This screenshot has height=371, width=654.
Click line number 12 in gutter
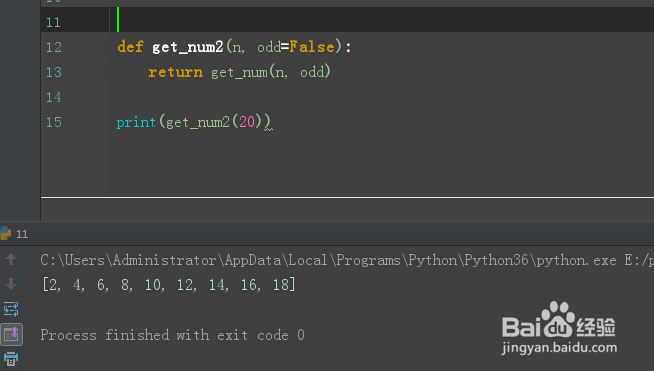[54, 47]
